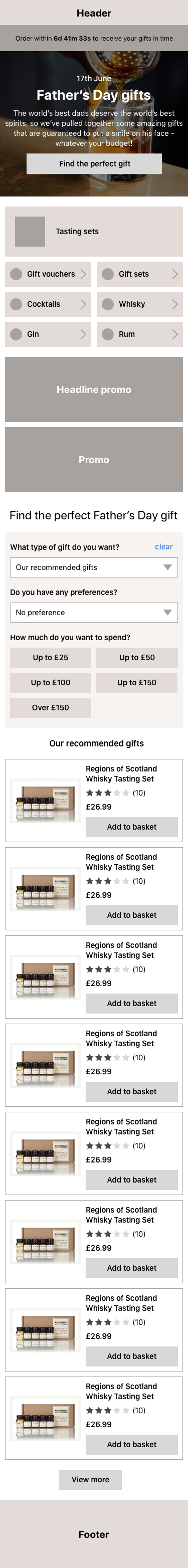Click the Whisky category circle icon
The image size is (188, 1568).
(108, 304)
